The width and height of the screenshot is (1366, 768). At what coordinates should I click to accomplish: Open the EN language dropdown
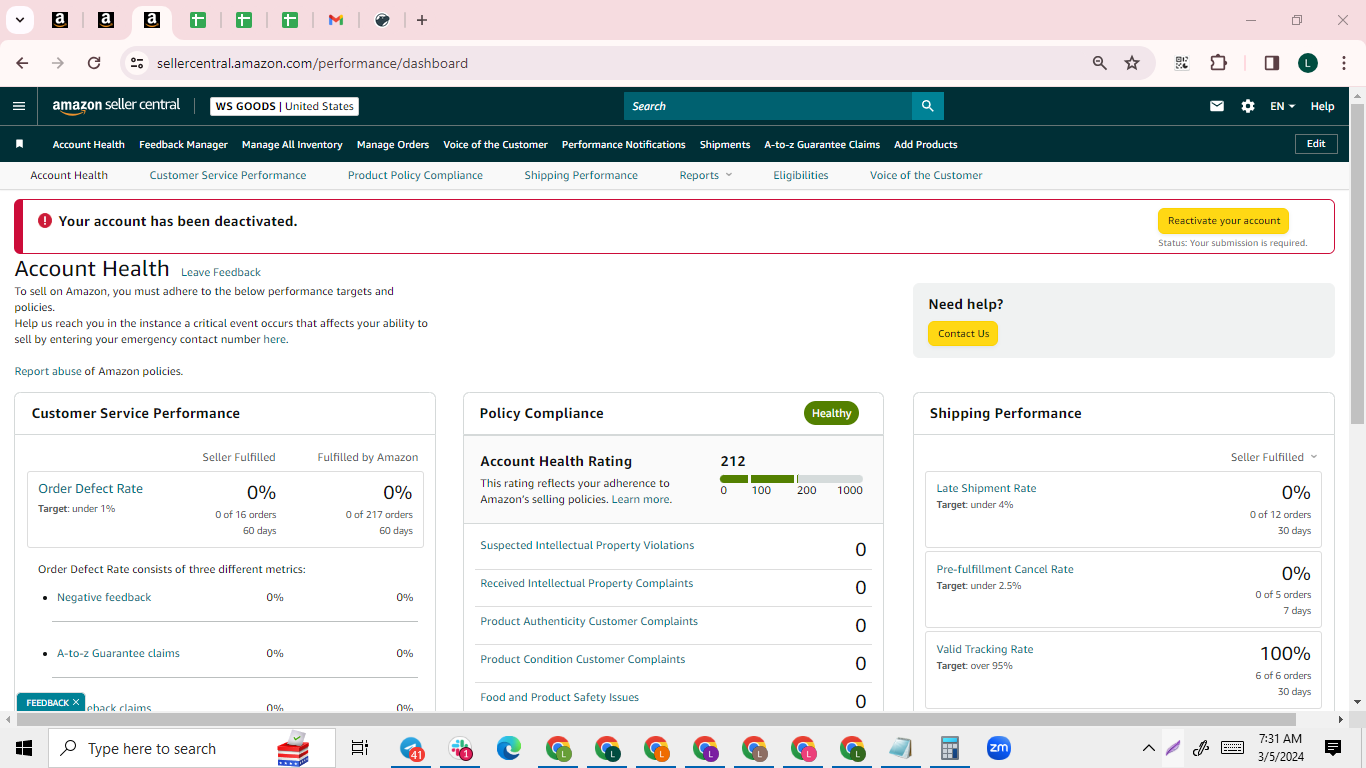coord(1282,106)
